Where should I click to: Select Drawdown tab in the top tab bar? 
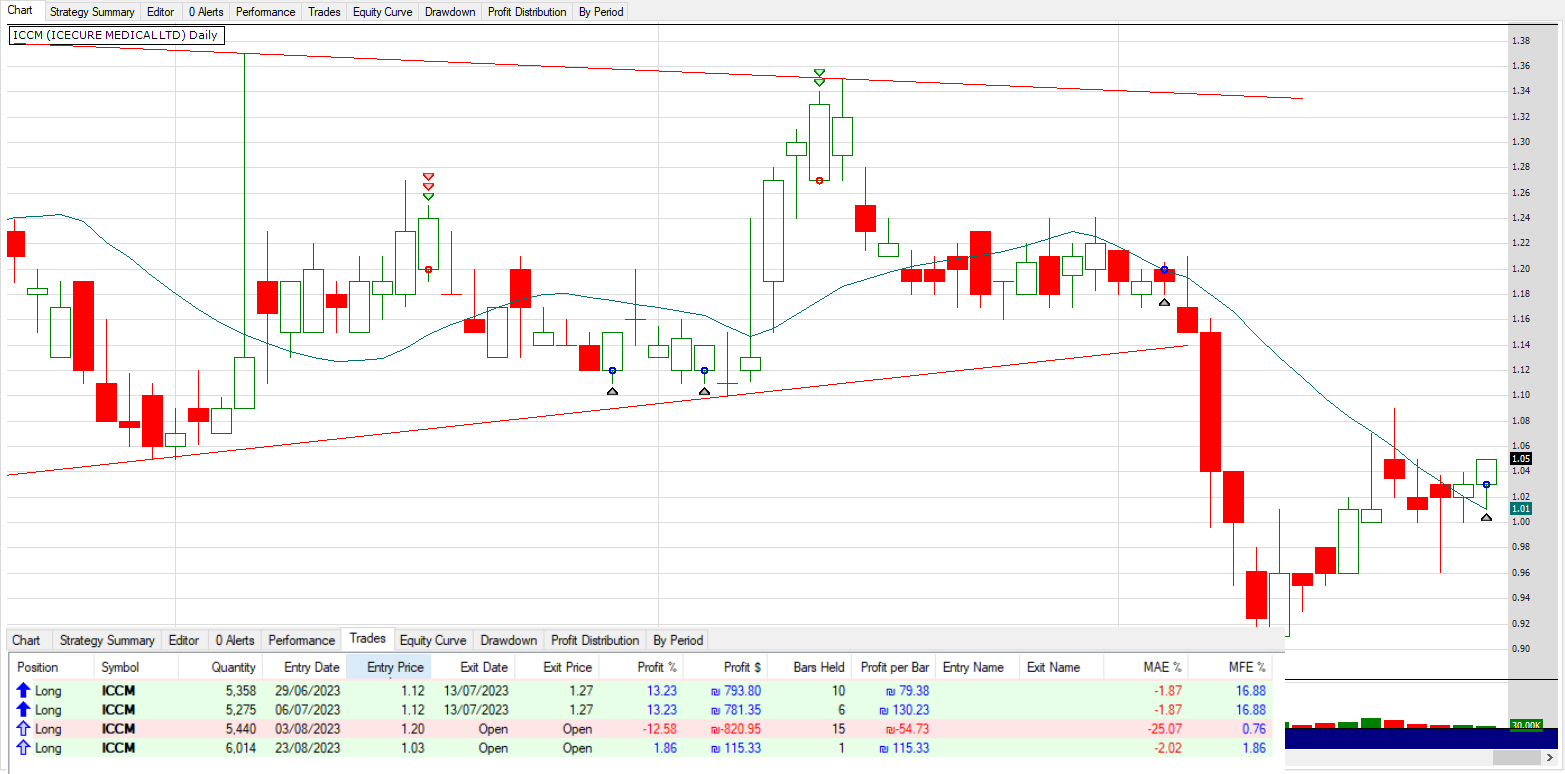point(450,12)
